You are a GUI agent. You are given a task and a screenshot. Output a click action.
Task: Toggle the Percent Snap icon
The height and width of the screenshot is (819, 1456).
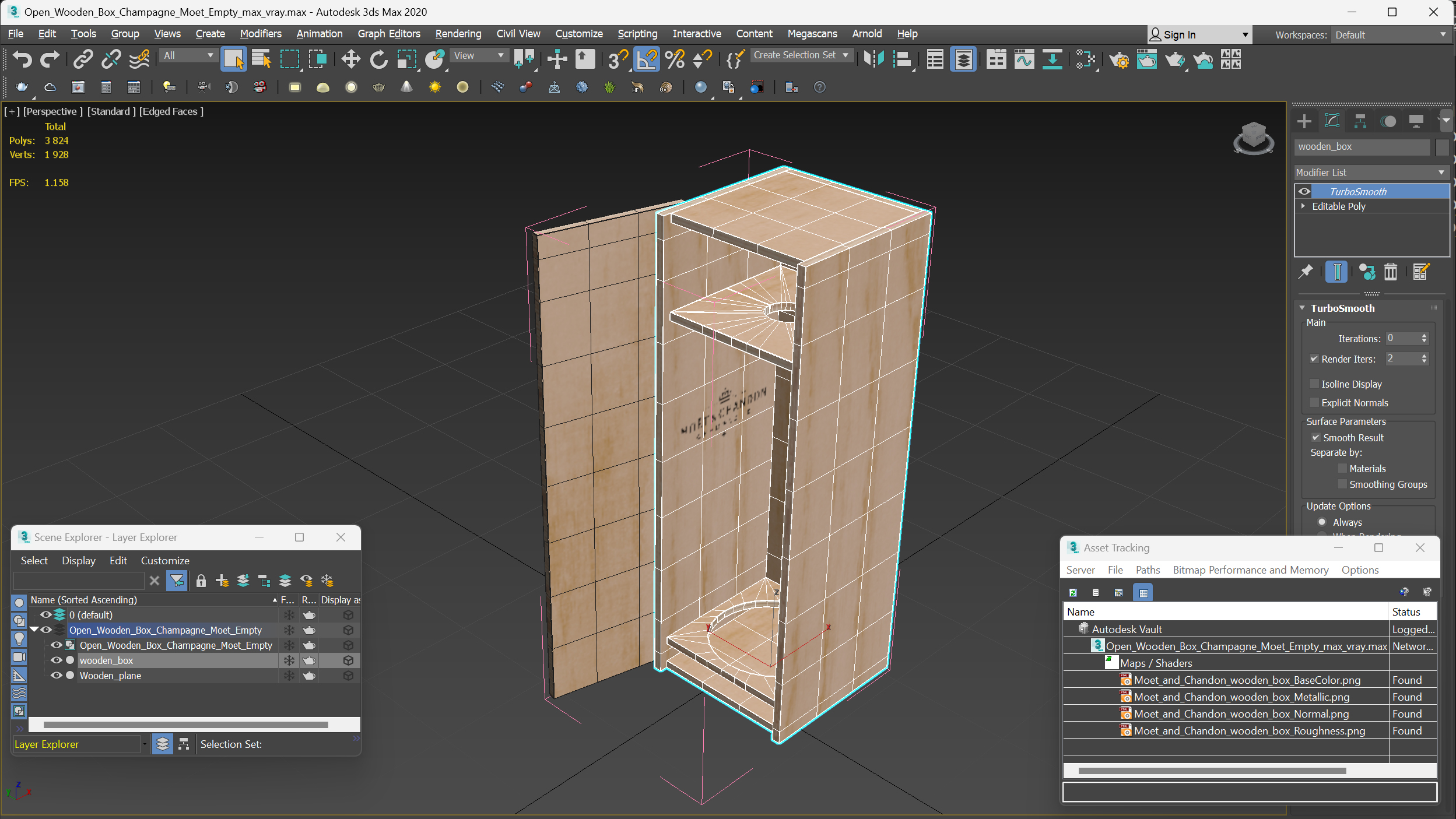(x=675, y=59)
